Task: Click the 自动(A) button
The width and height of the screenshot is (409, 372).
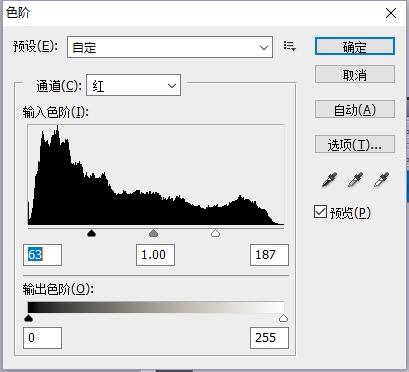Action: 355,109
